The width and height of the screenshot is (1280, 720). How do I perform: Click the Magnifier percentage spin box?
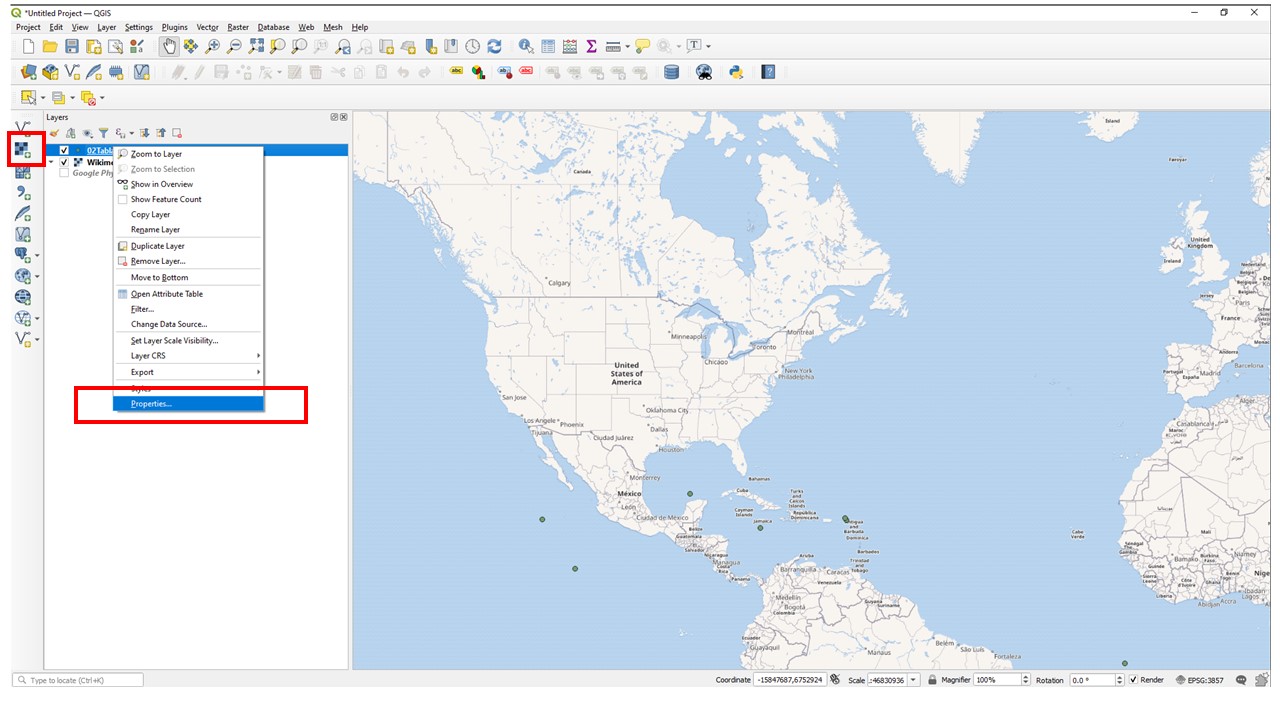[1002, 680]
